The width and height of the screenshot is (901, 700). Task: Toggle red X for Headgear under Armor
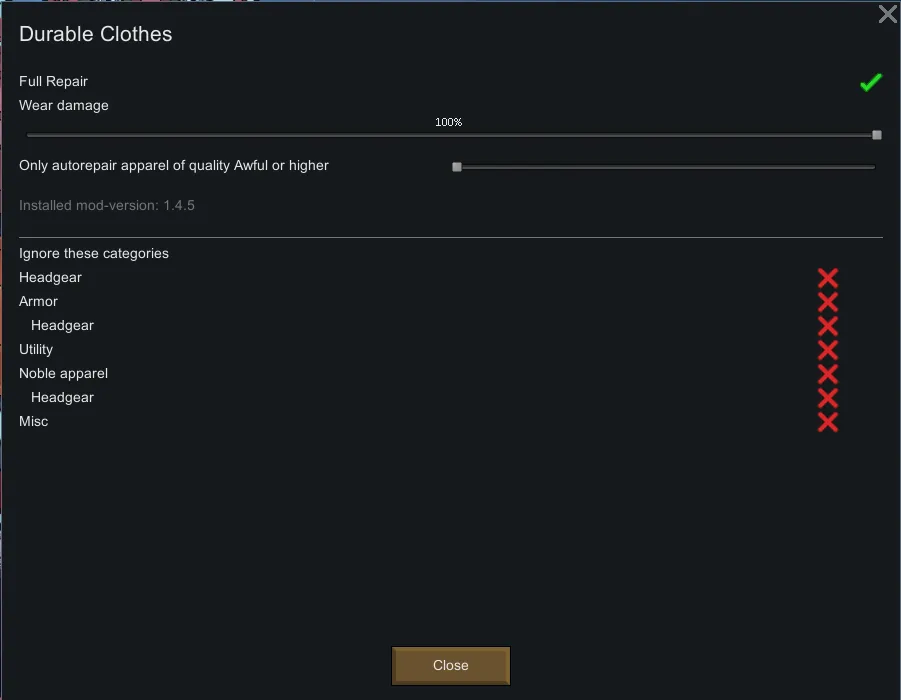[x=827, y=326]
